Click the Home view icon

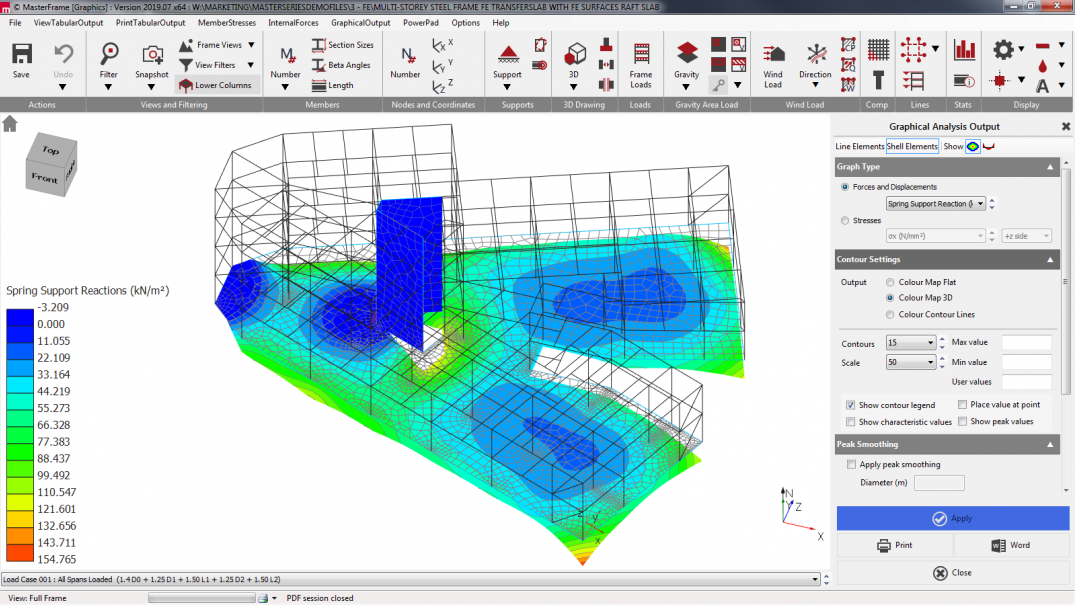click(x=10, y=124)
